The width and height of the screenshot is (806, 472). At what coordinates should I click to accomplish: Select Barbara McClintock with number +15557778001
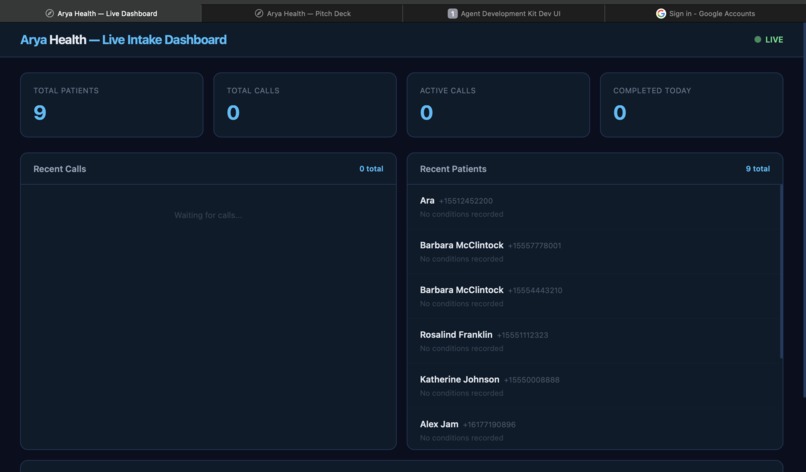point(593,251)
